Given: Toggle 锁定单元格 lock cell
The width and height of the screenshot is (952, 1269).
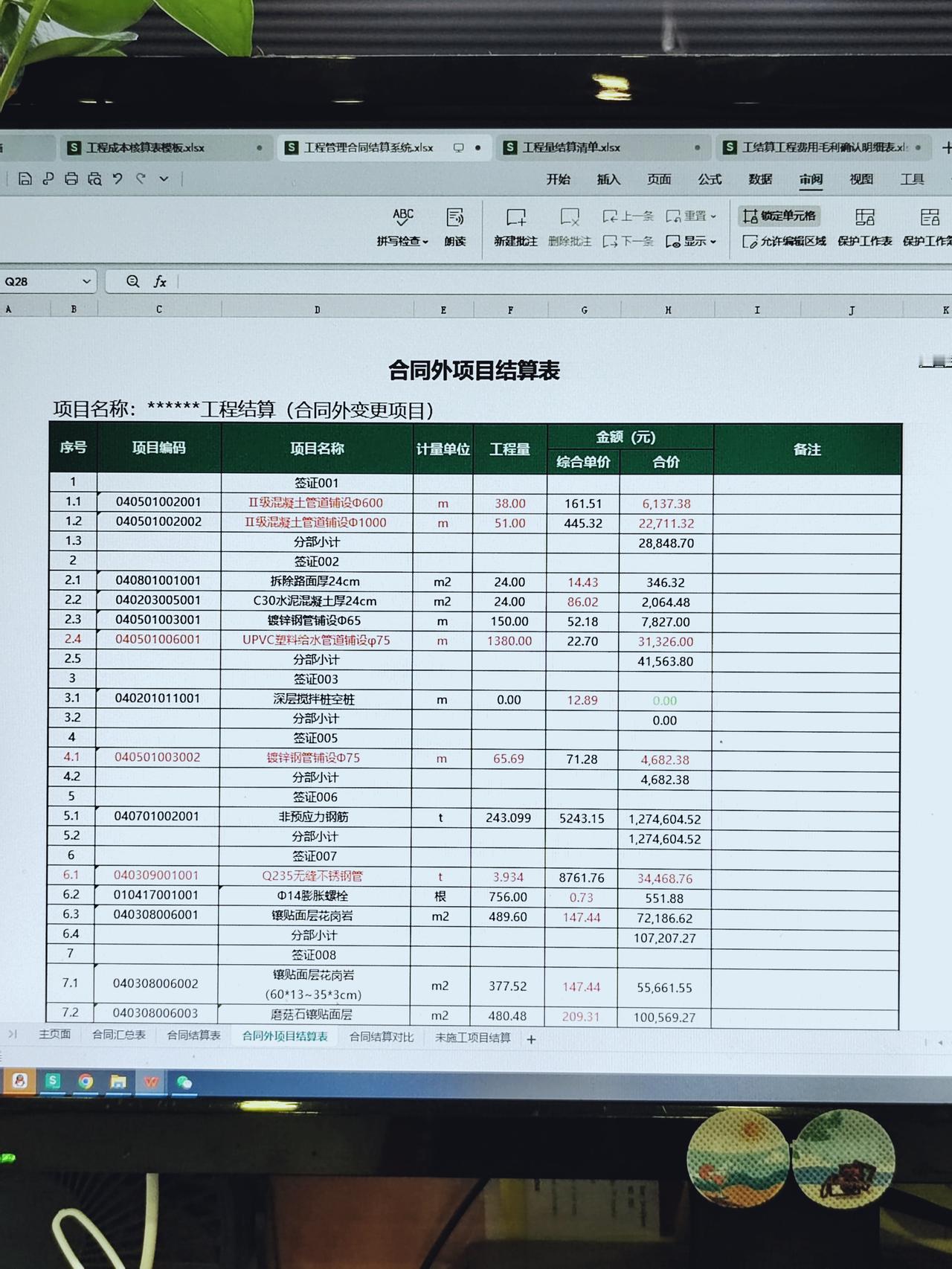Looking at the screenshot, I should click(x=779, y=216).
